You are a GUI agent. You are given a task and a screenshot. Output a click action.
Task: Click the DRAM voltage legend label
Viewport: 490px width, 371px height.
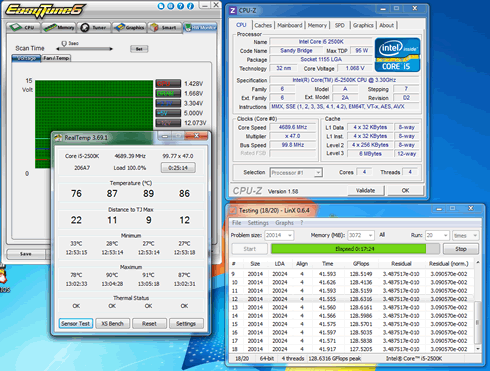[168, 93]
